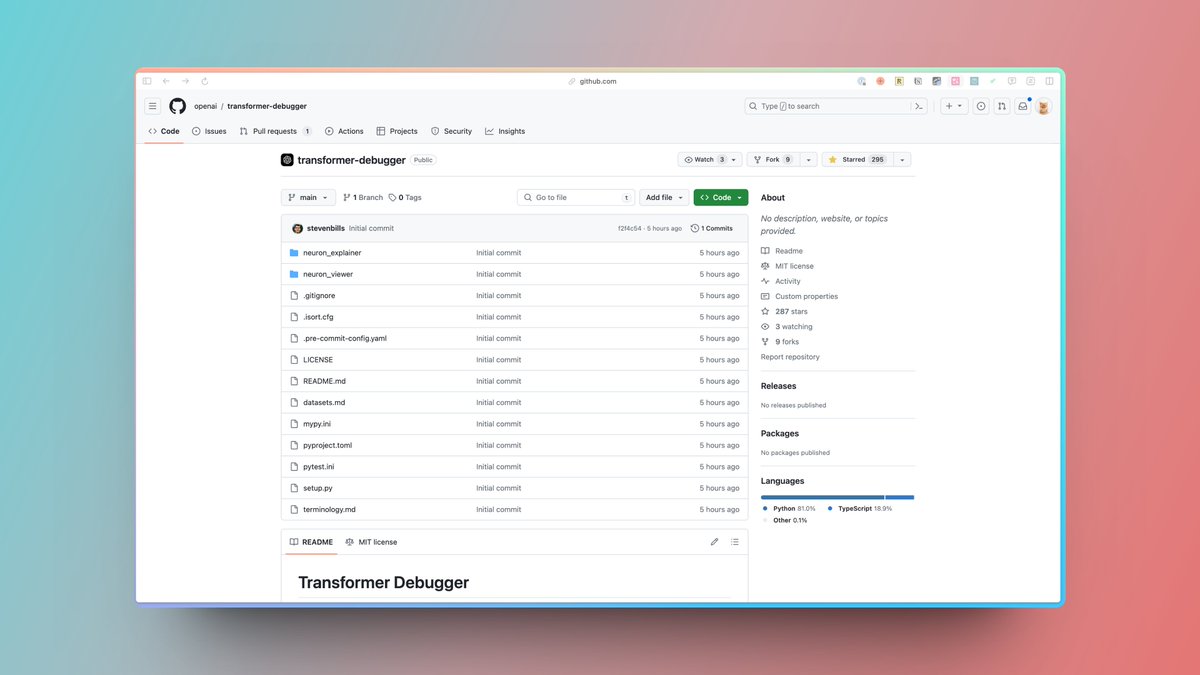The height and width of the screenshot is (675, 1200).
Task: Open the setup.py file
Action: [x=318, y=488]
